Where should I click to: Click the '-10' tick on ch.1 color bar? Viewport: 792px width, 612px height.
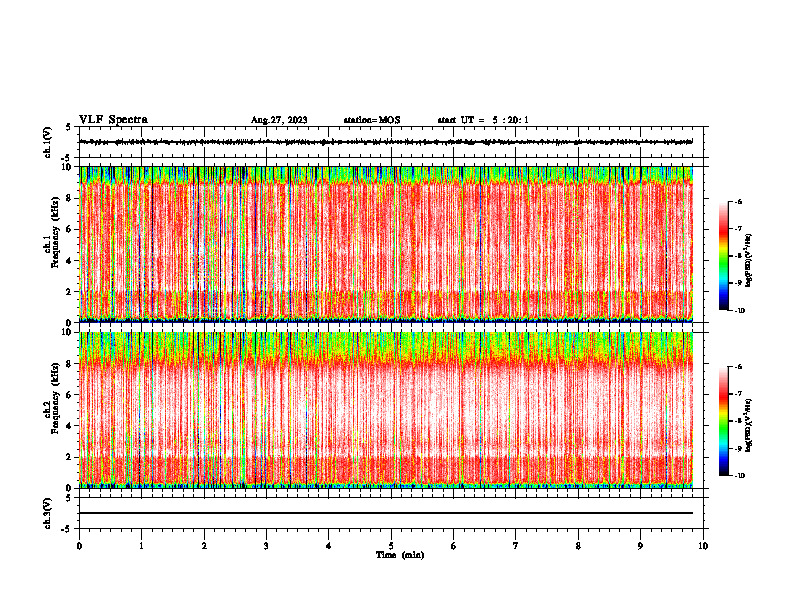click(740, 311)
